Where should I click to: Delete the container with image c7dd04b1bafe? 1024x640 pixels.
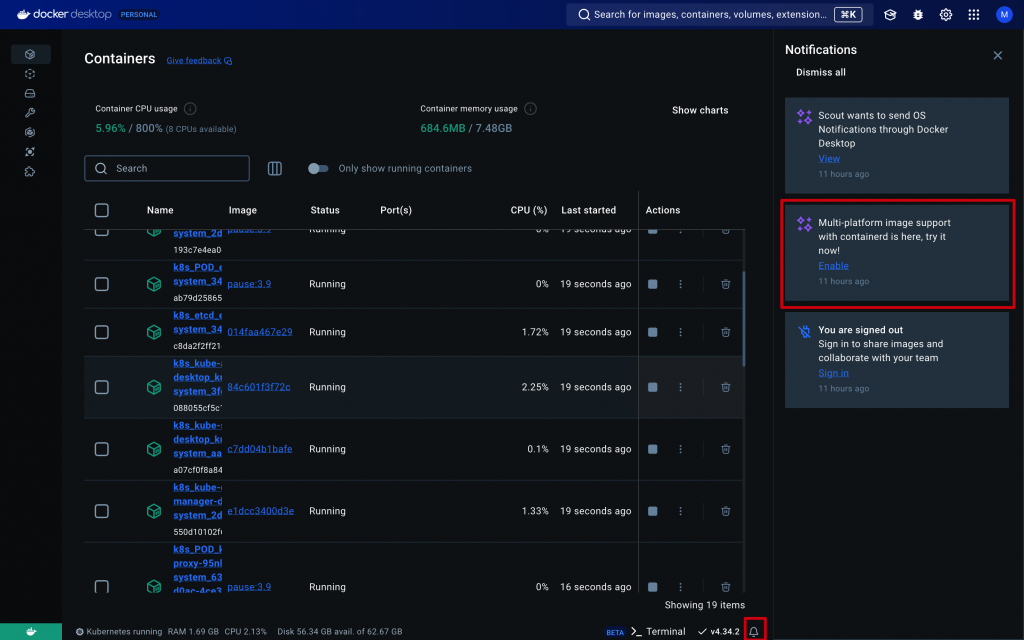tap(726, 449)
